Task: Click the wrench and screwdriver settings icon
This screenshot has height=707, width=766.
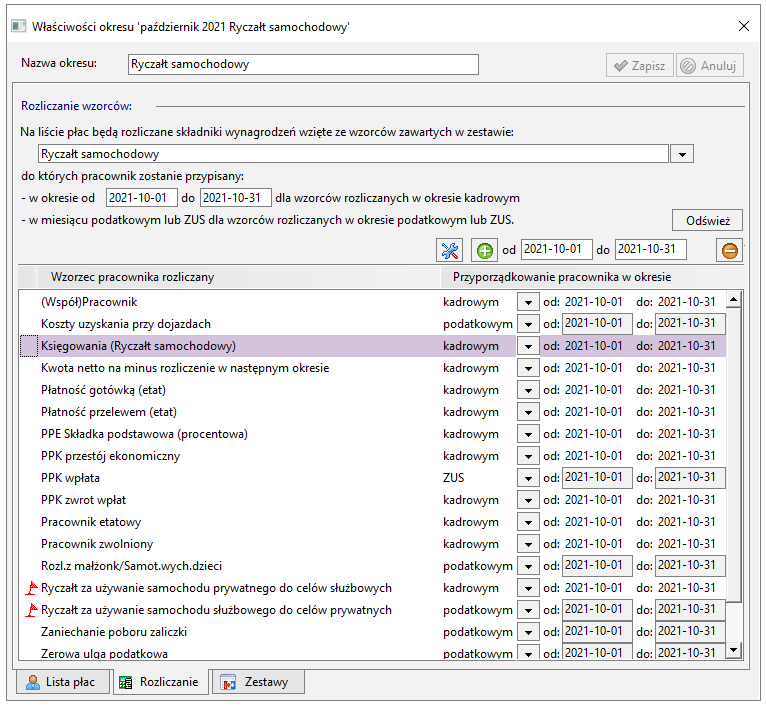Action: point(449,251)
